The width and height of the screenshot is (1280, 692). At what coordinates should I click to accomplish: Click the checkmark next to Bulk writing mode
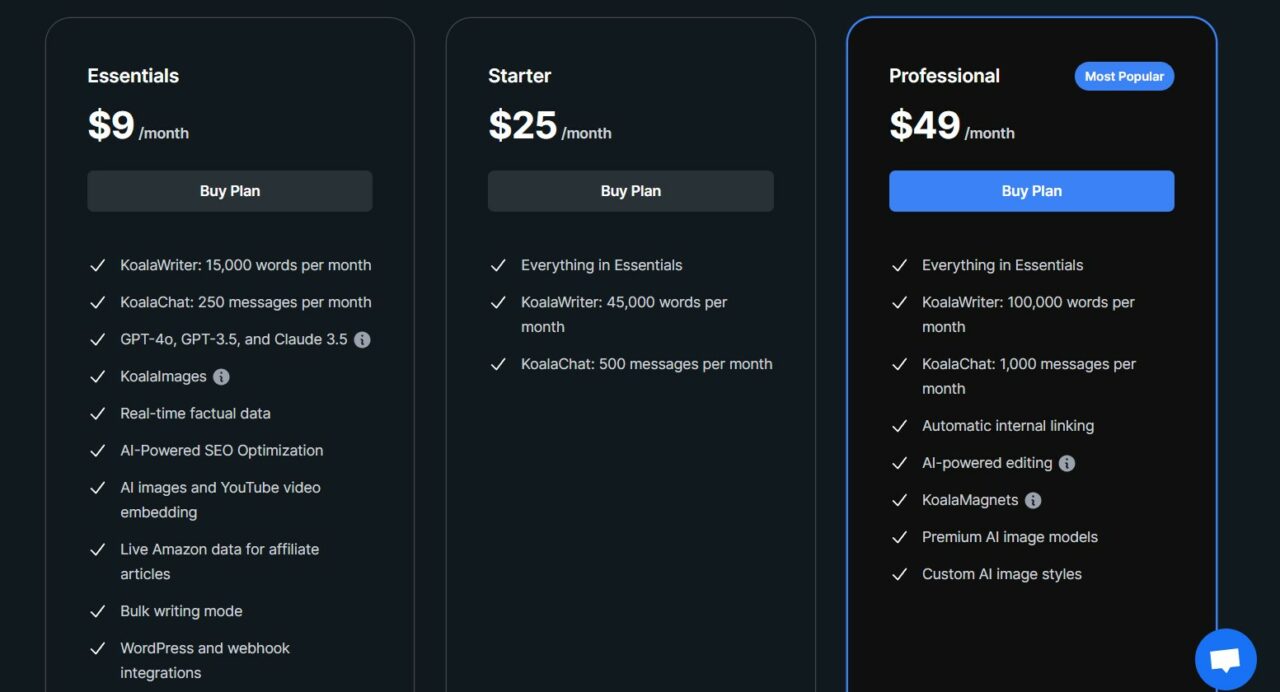(x=97, y=611)
